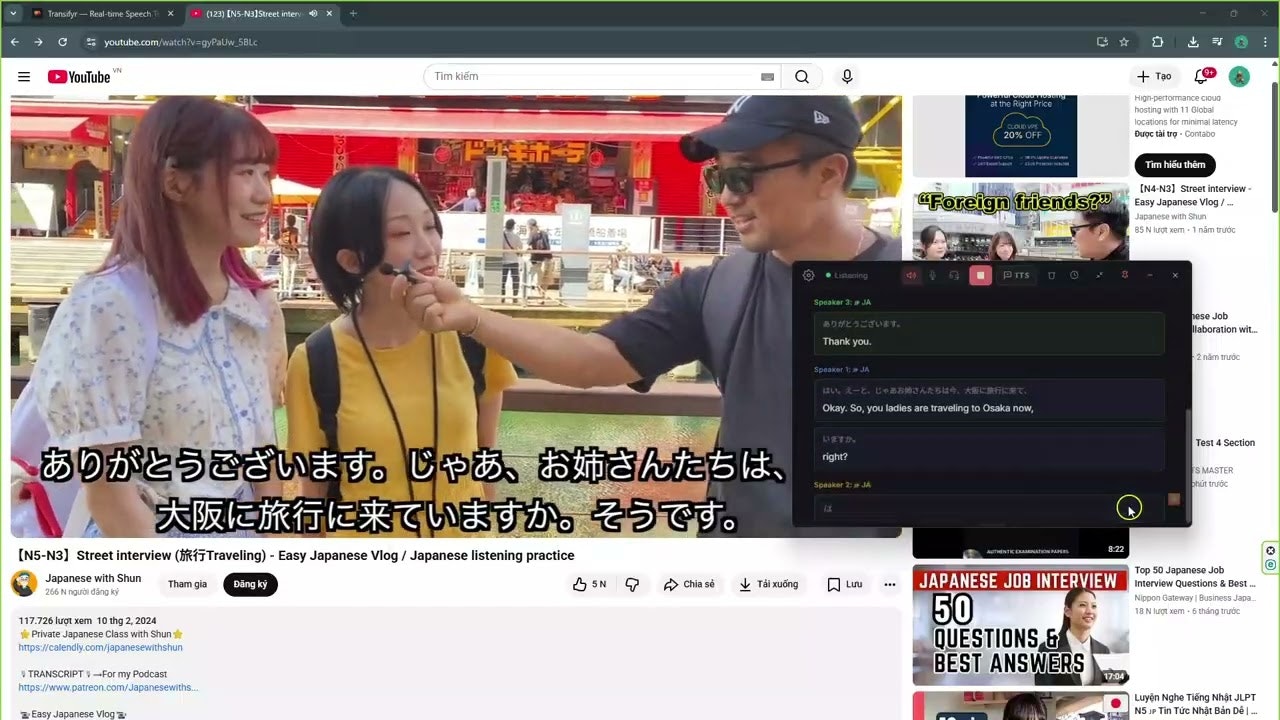Toggle headphones mode in Transifyr overlay
Image resolution: width=1280 pixels, height=720 pixels.
coord(955,275)
